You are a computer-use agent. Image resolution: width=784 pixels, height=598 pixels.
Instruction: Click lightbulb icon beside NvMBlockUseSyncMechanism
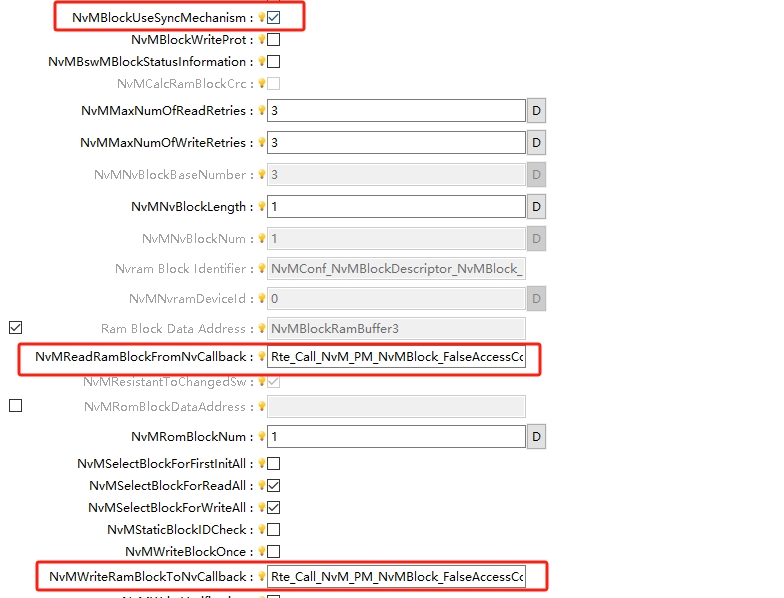262,17
